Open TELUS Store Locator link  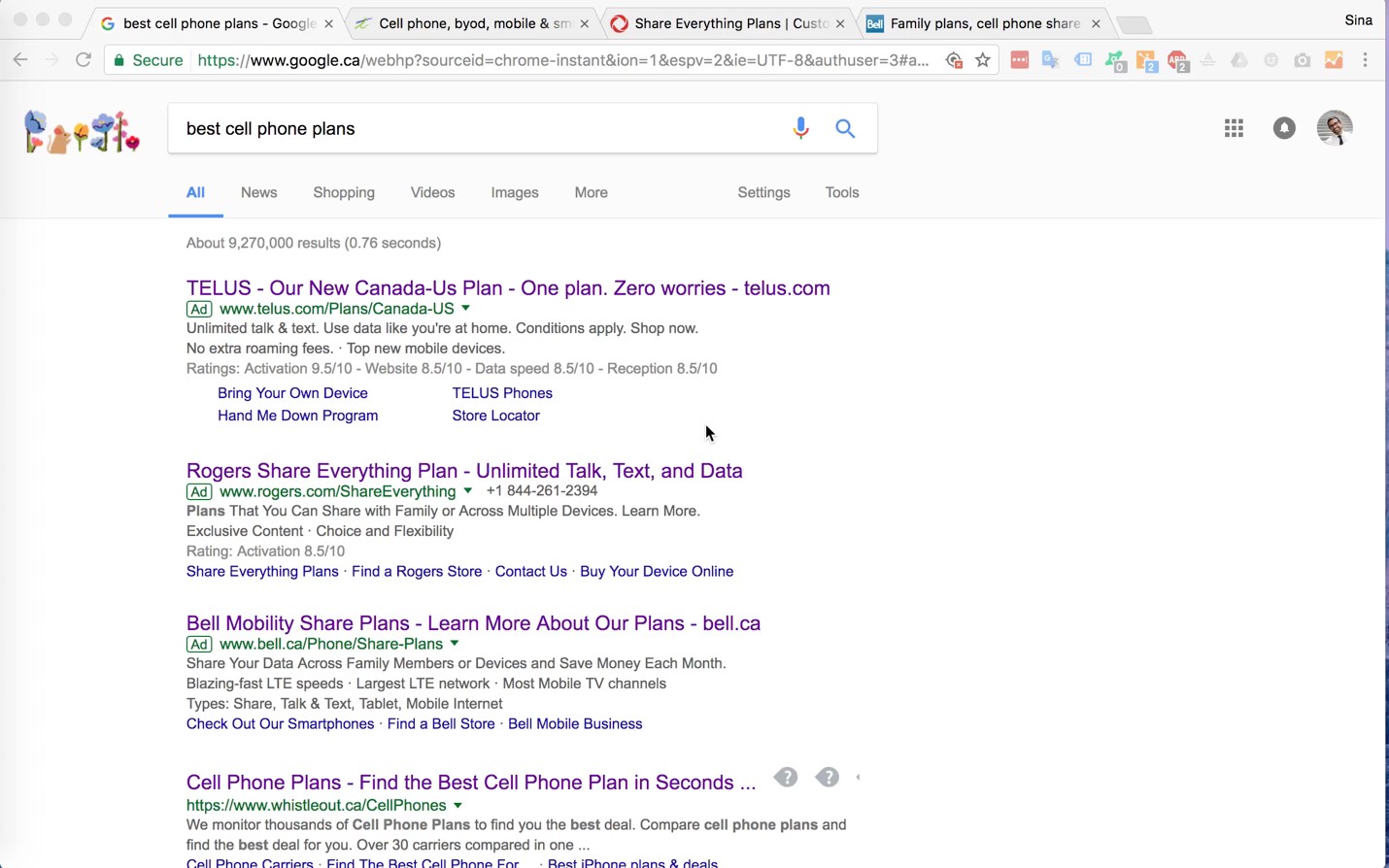(495, 416)
